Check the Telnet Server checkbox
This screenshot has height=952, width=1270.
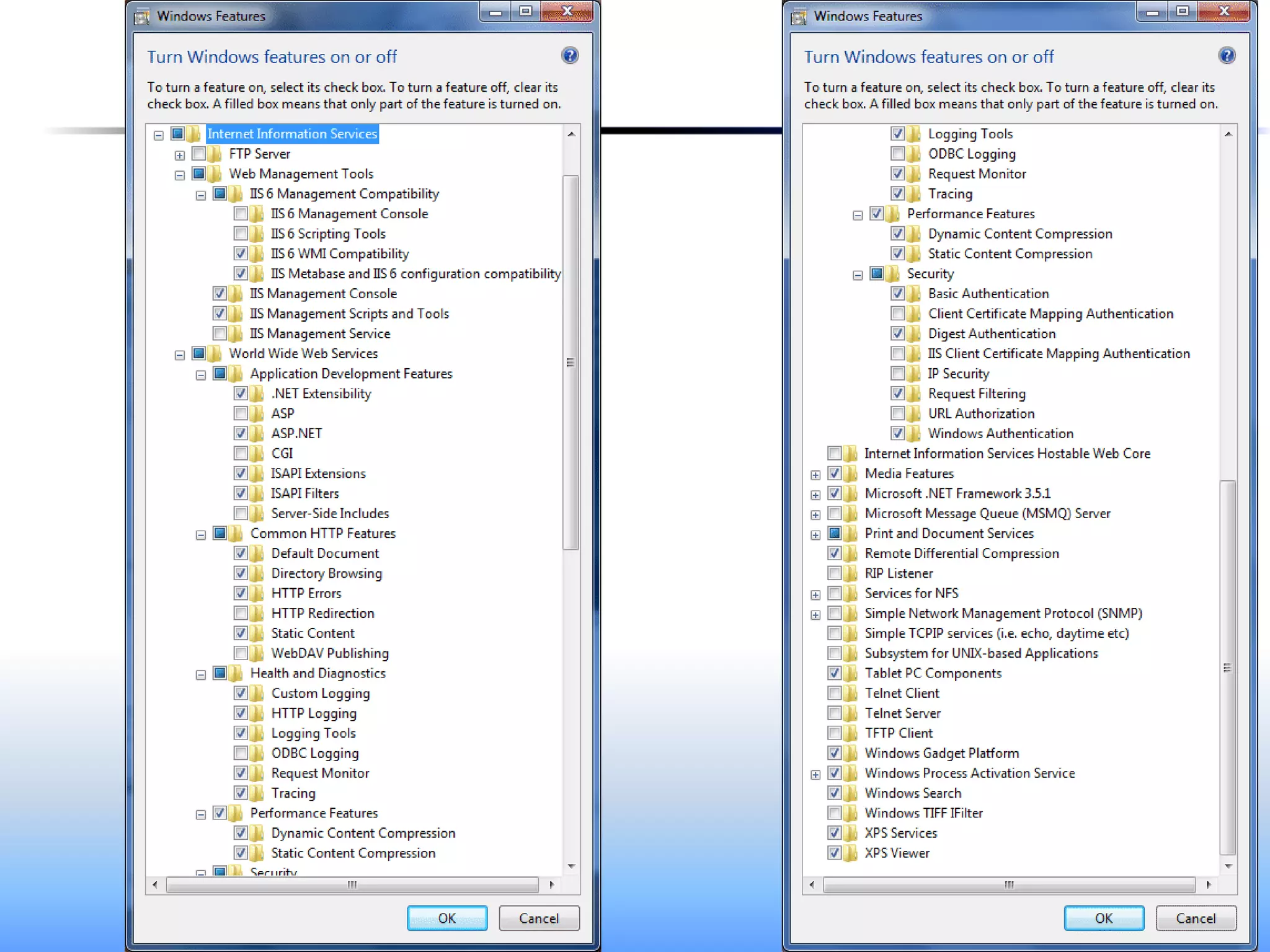coord(834,713)
